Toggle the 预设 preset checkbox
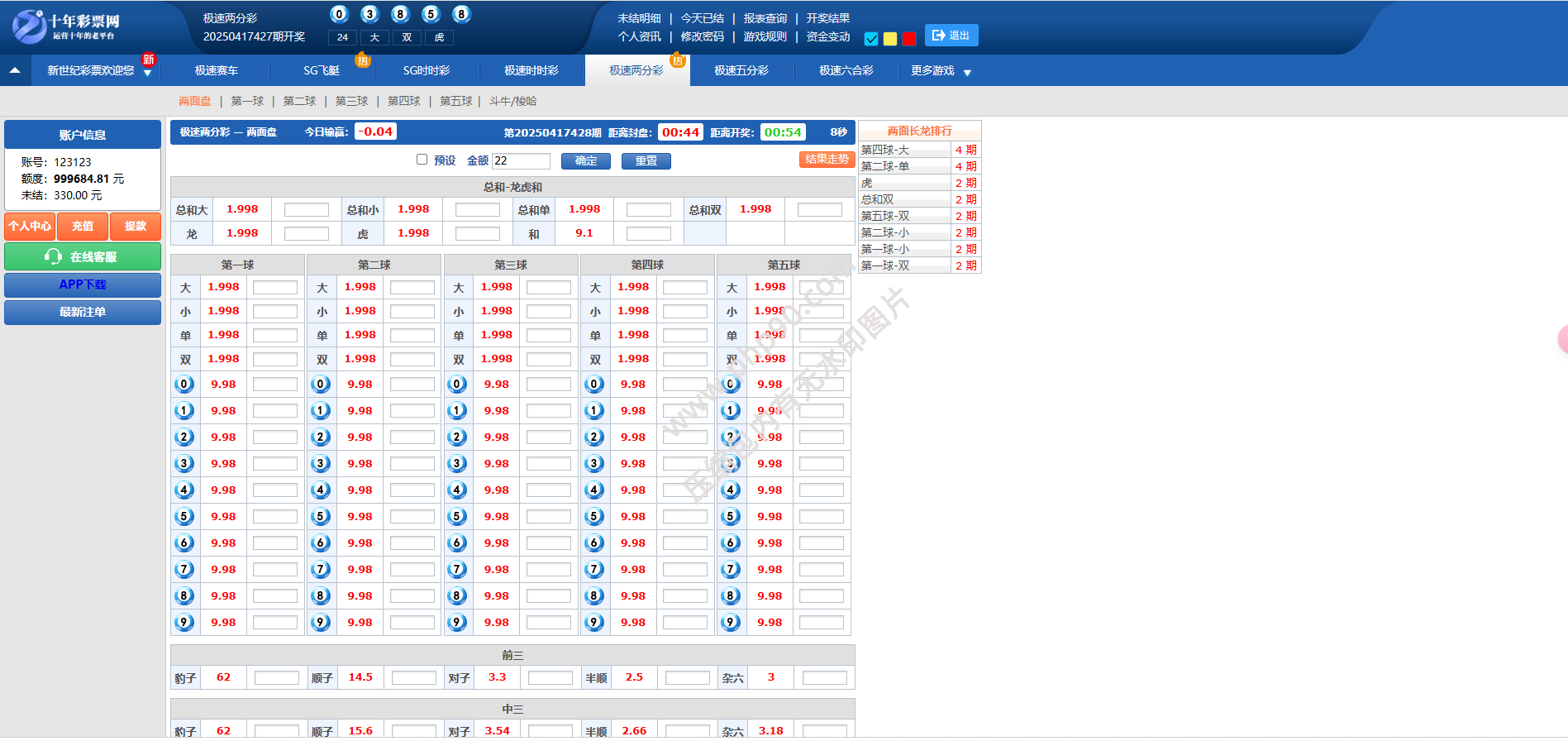The height and width of the screenshot is (741, 1568). coord(422,160)
